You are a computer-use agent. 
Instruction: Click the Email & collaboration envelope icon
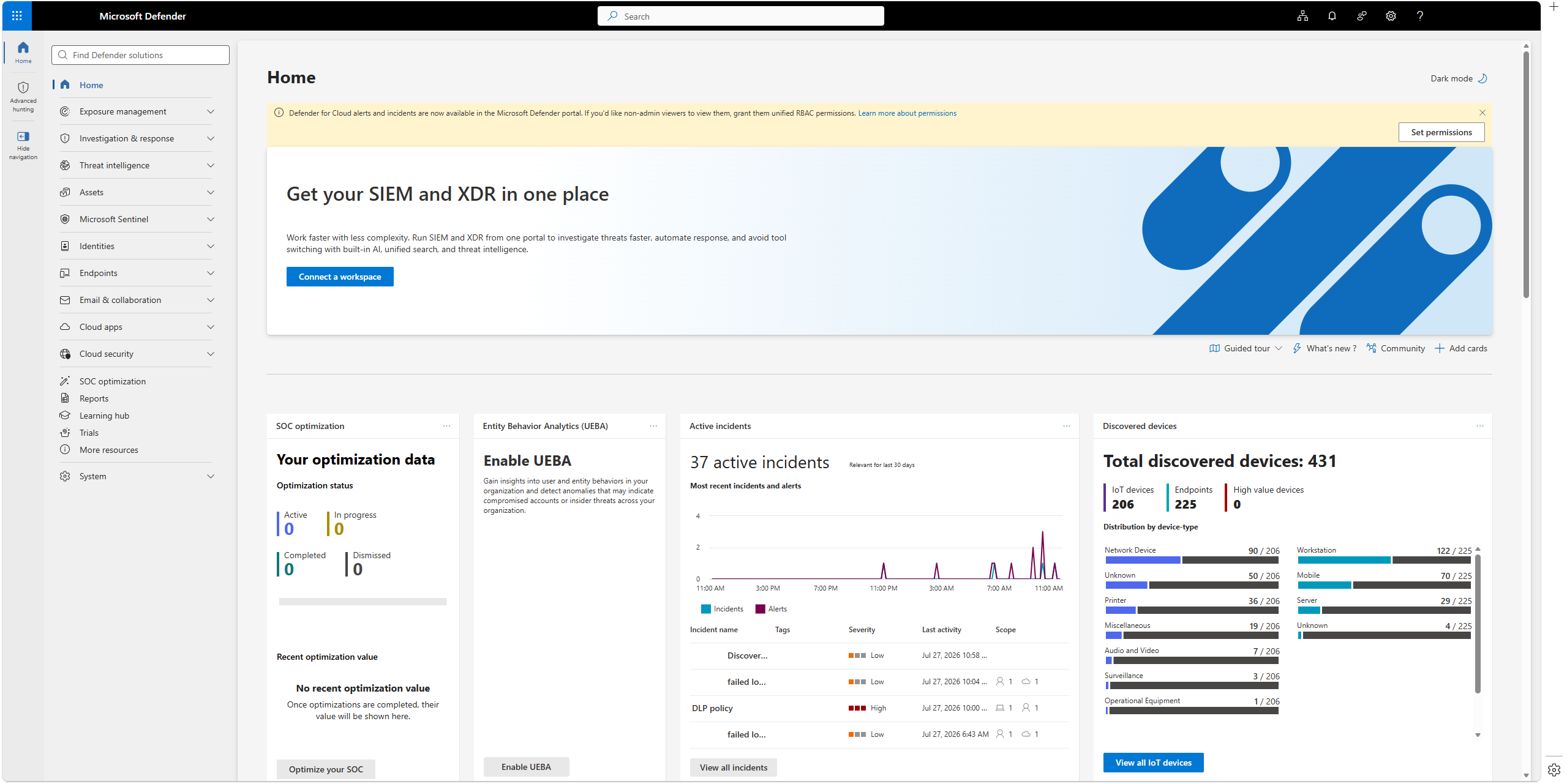[x=65, y=300]
